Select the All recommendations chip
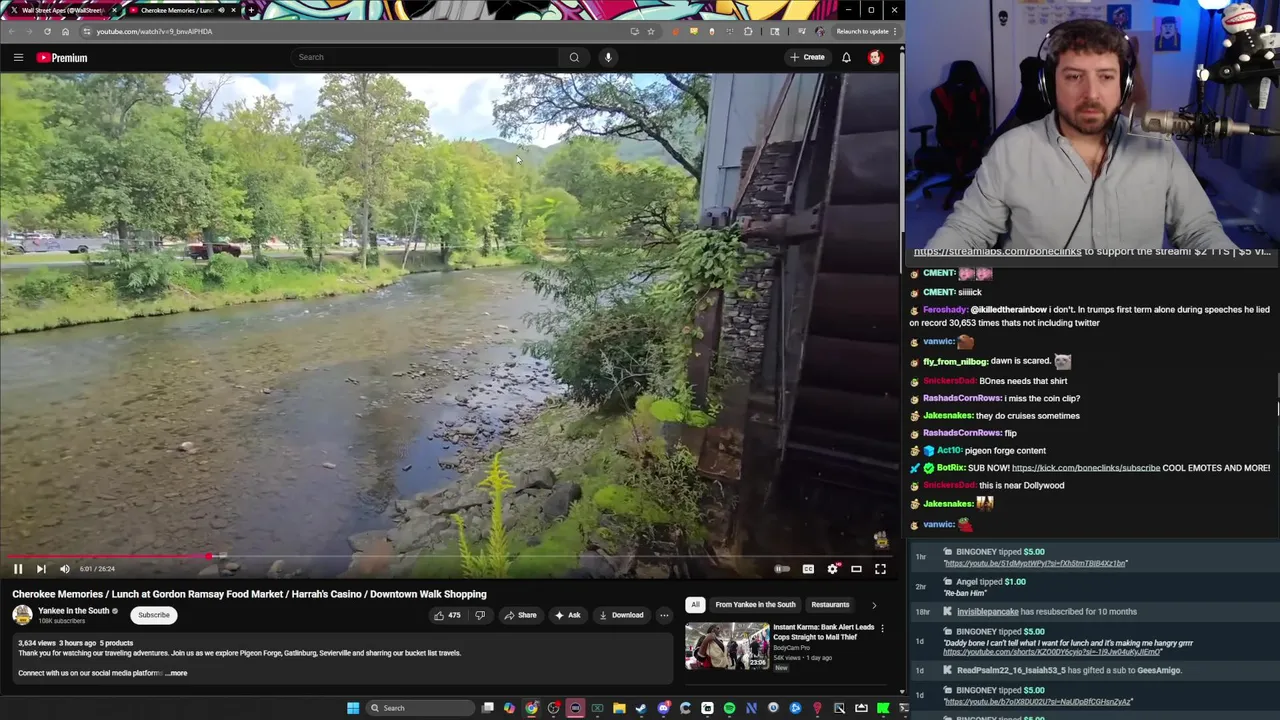This screenshot has width=1280, height=720. (695, 604)
